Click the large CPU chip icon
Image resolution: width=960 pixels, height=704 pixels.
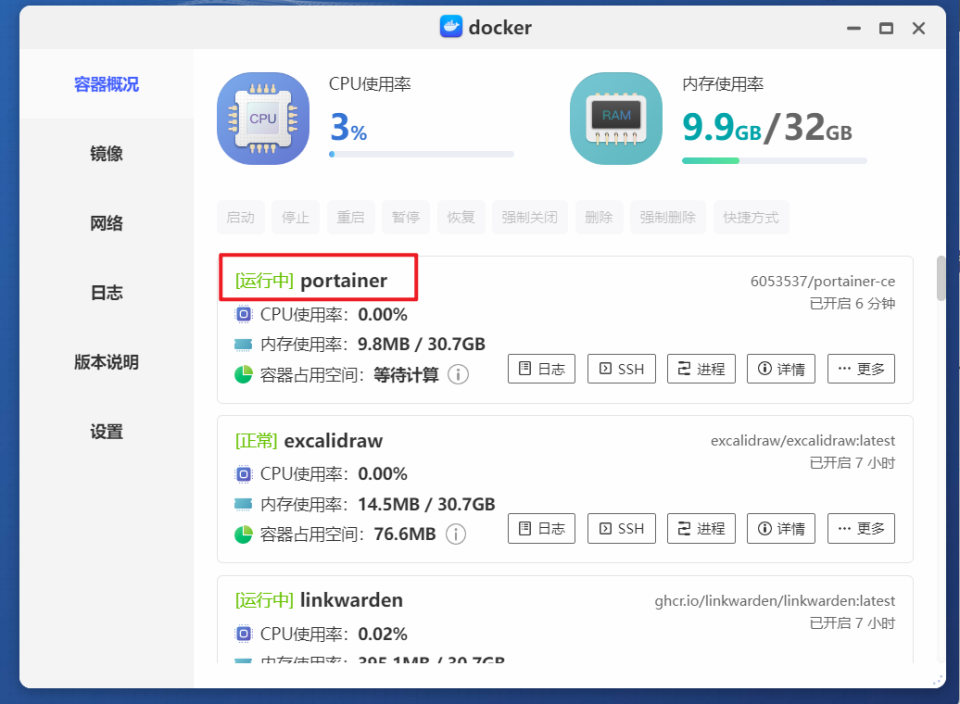[263, 119]
